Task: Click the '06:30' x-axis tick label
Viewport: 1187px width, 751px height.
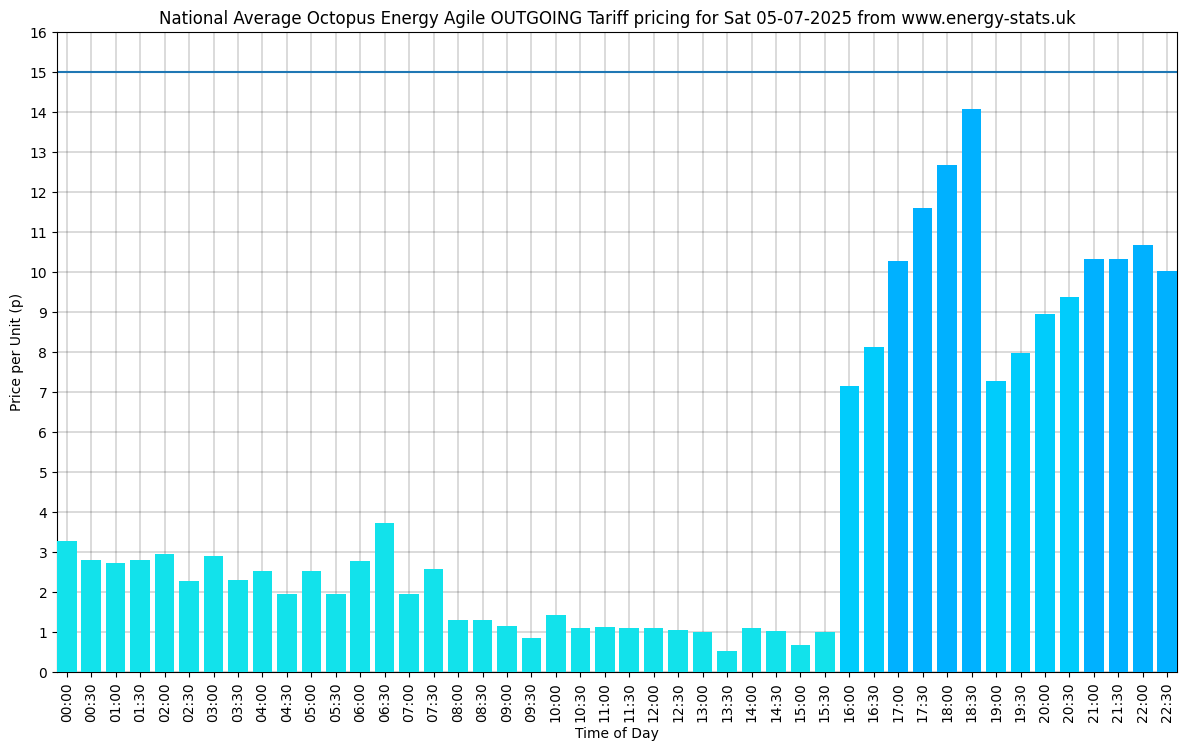Action: pos(384,702)
